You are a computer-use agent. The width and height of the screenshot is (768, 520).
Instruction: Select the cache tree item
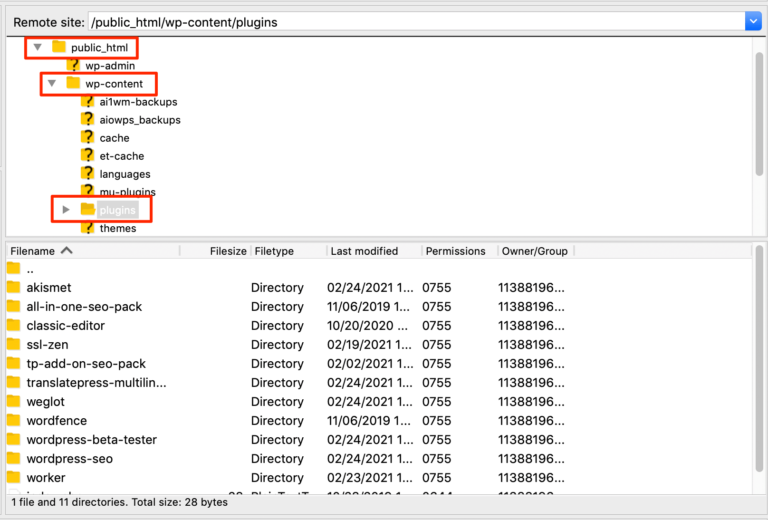click(114, 138)
